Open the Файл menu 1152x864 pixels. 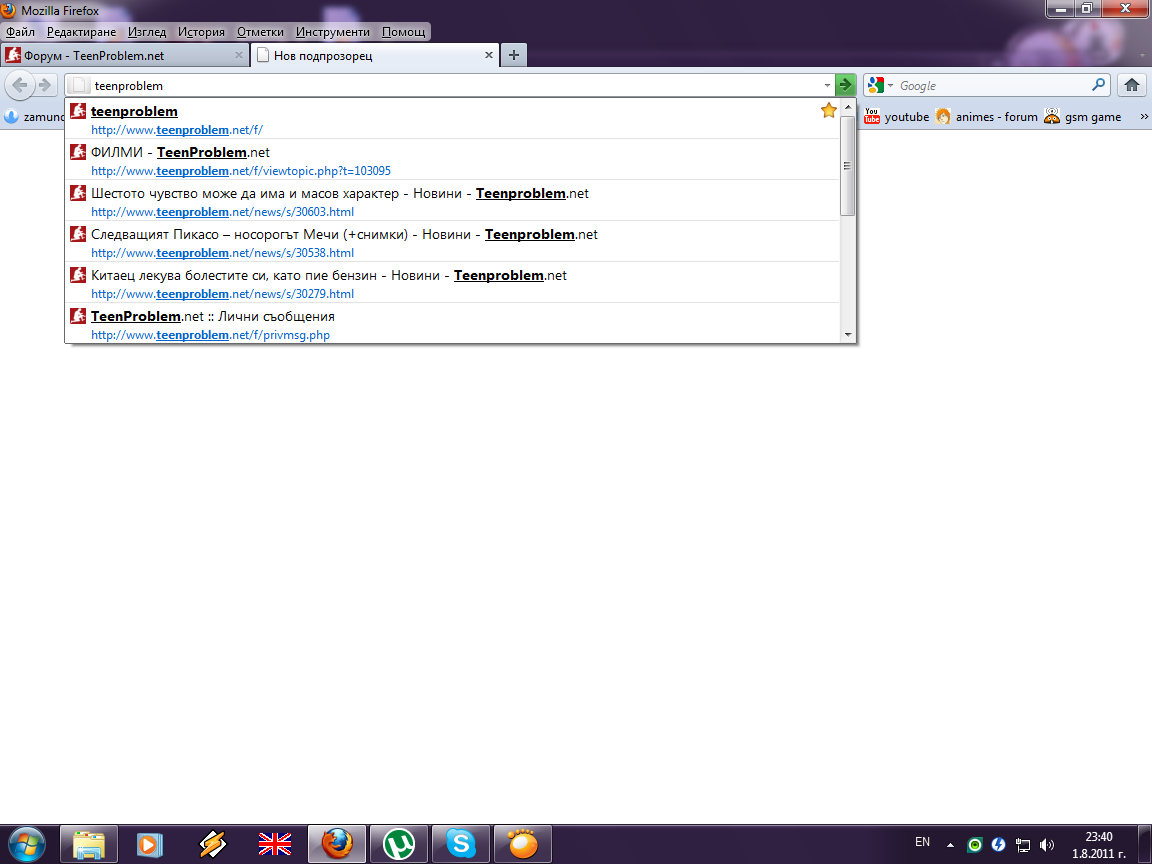(x=21, y=32)
